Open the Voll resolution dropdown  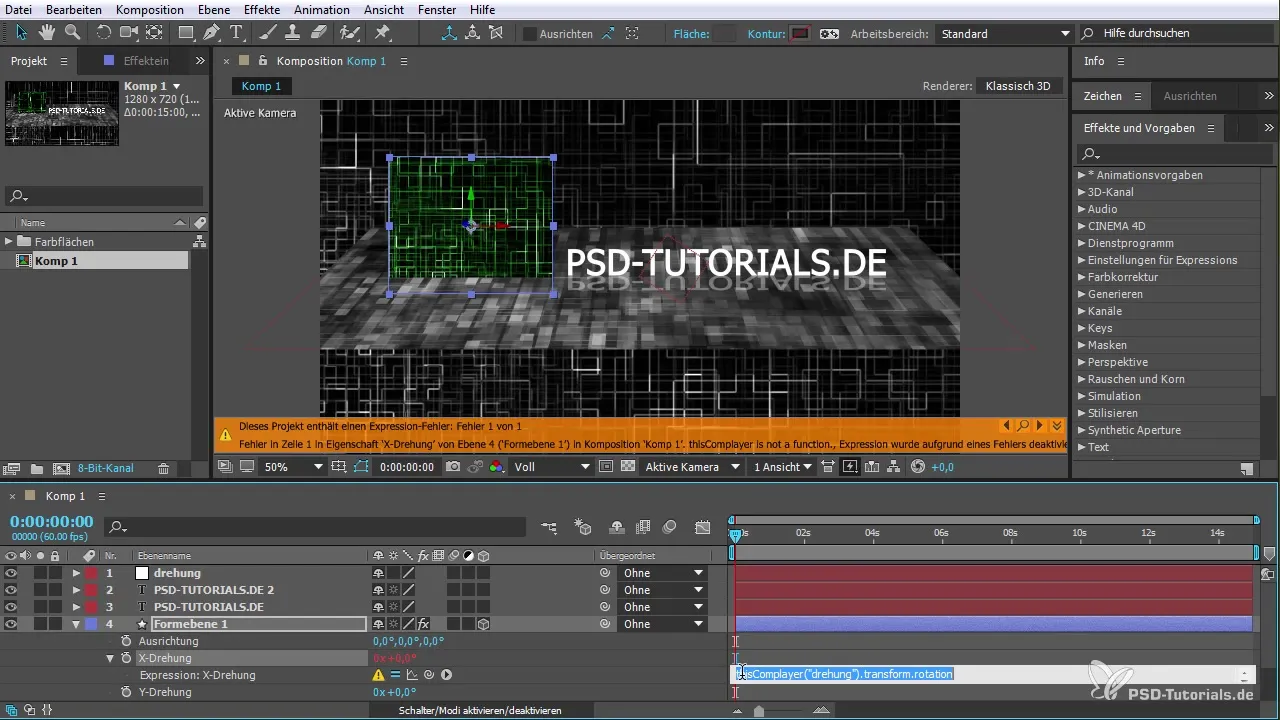pos(551,467)
